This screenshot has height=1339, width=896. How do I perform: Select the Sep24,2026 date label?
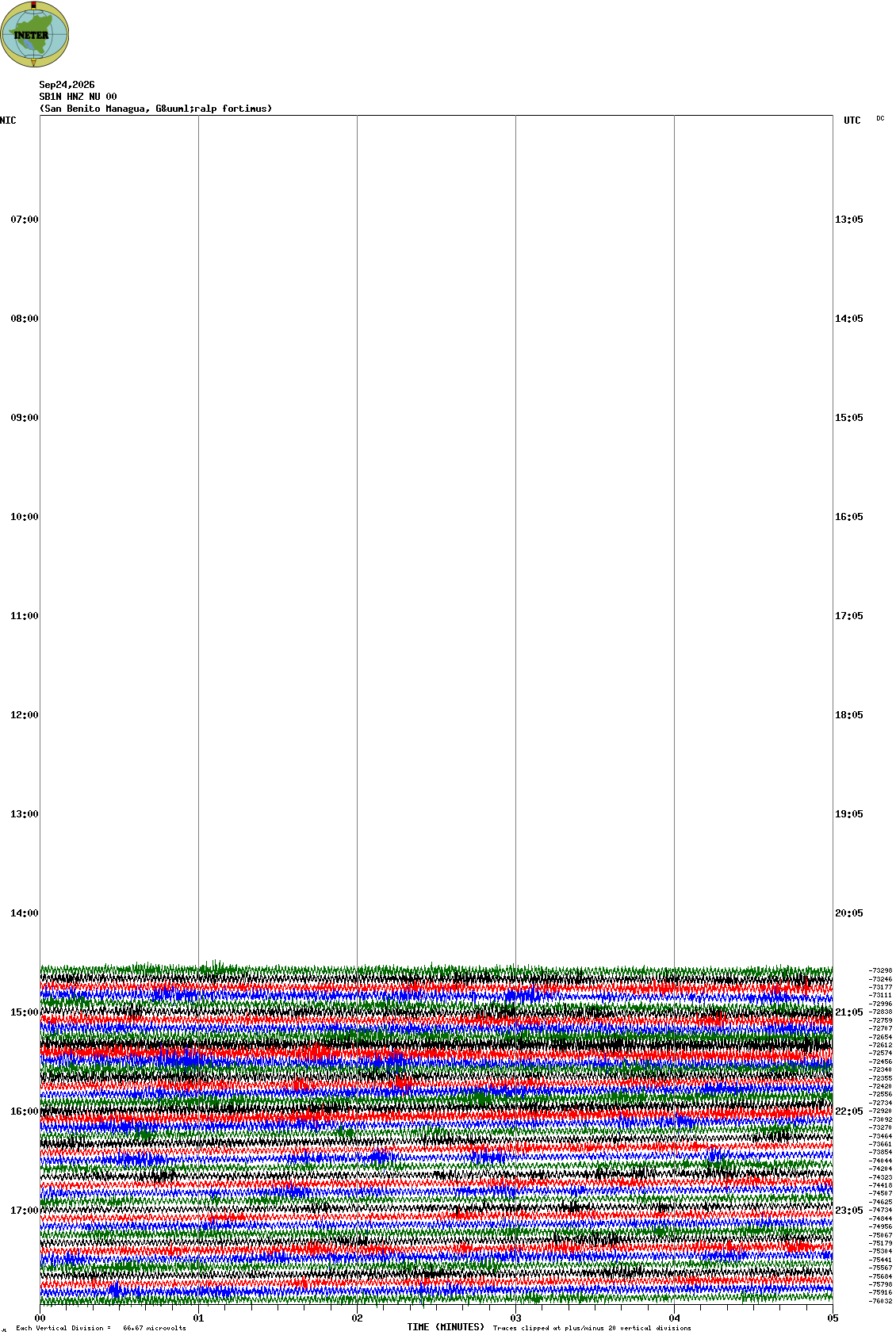click(x=67, y=85)
